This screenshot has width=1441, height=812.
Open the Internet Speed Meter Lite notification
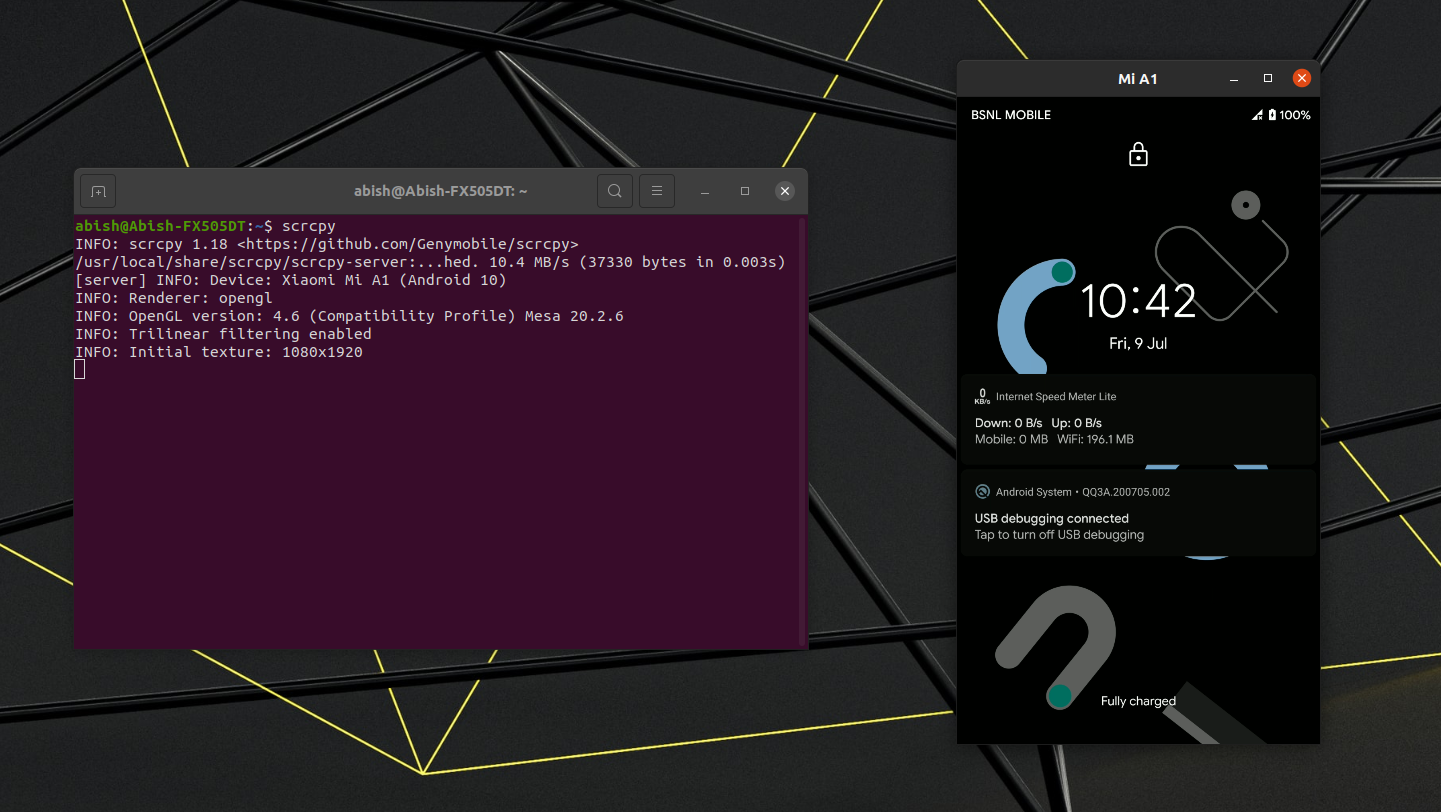1138,419
